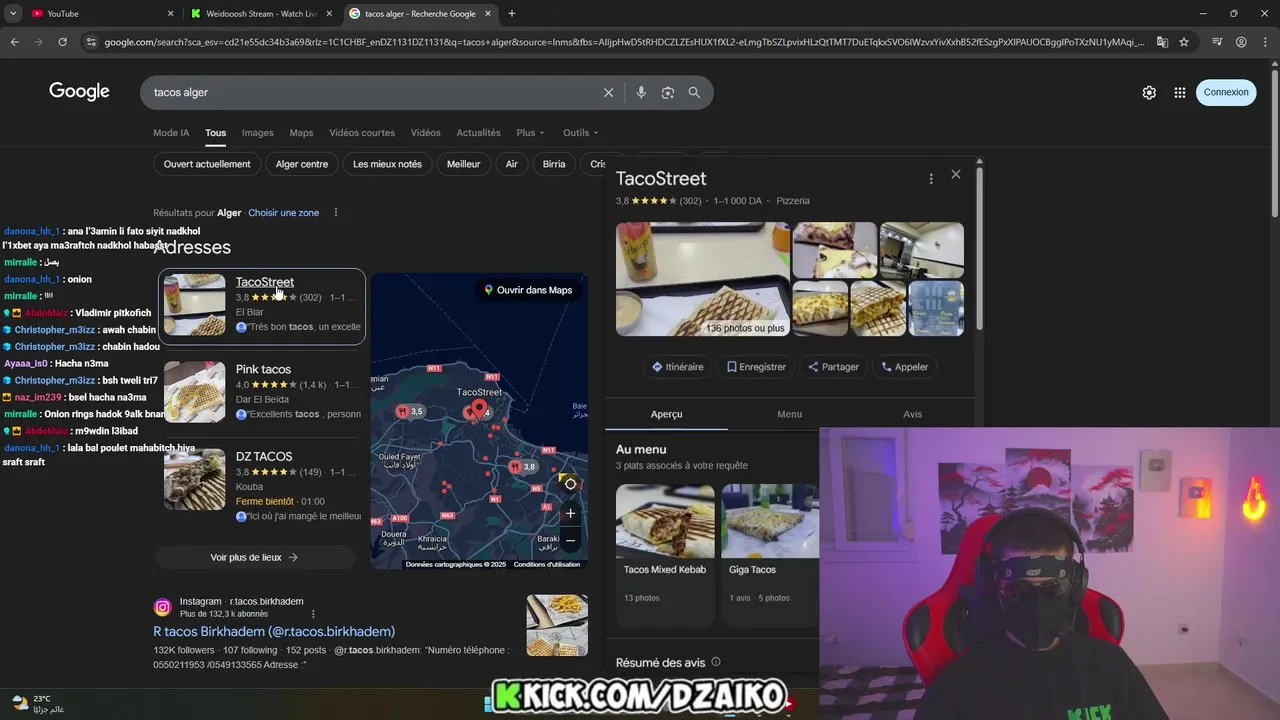Screen dimensions: 1280x720
Task: Open TacoStreet main photo thumbnail
Action: pos(703,279)
